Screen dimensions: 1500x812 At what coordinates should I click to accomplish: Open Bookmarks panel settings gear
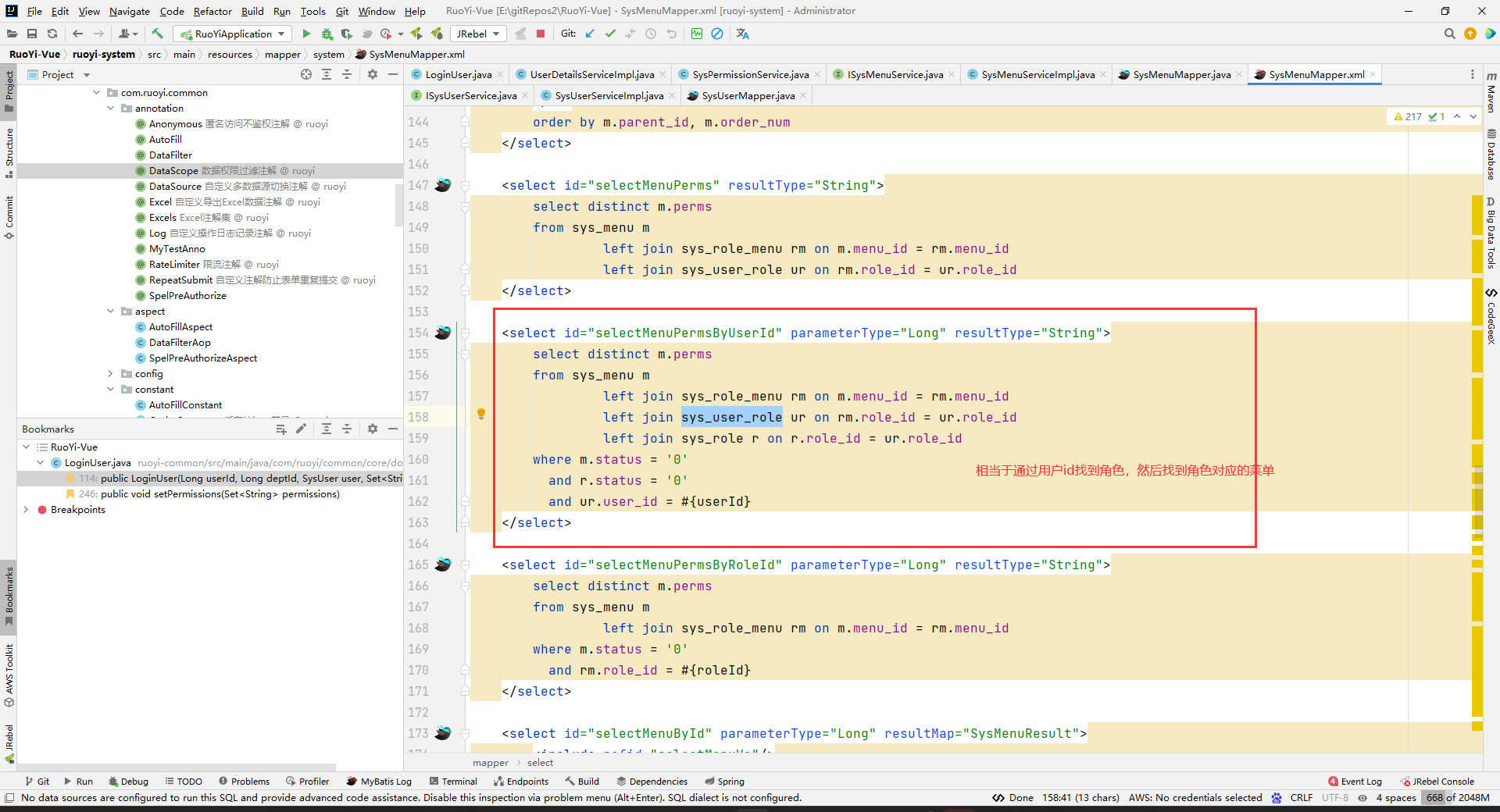[373, 429]
